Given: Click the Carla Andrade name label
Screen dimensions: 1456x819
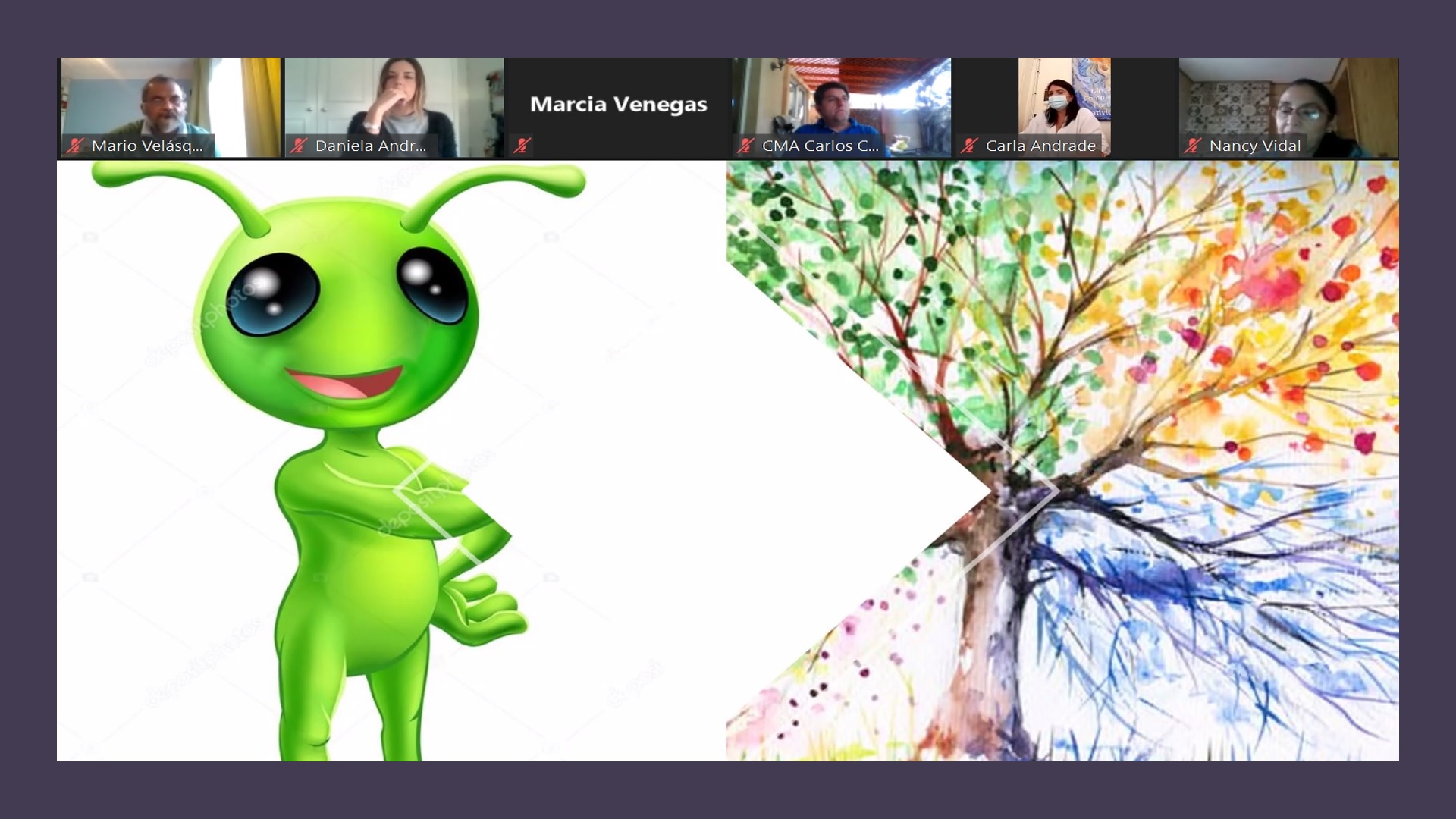Looking at the screenshot, I should point(1040,146).
